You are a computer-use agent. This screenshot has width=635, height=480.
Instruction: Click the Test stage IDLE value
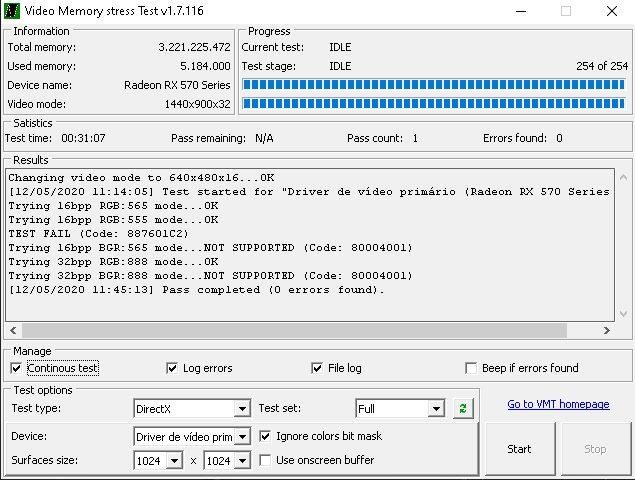point(340,66)
